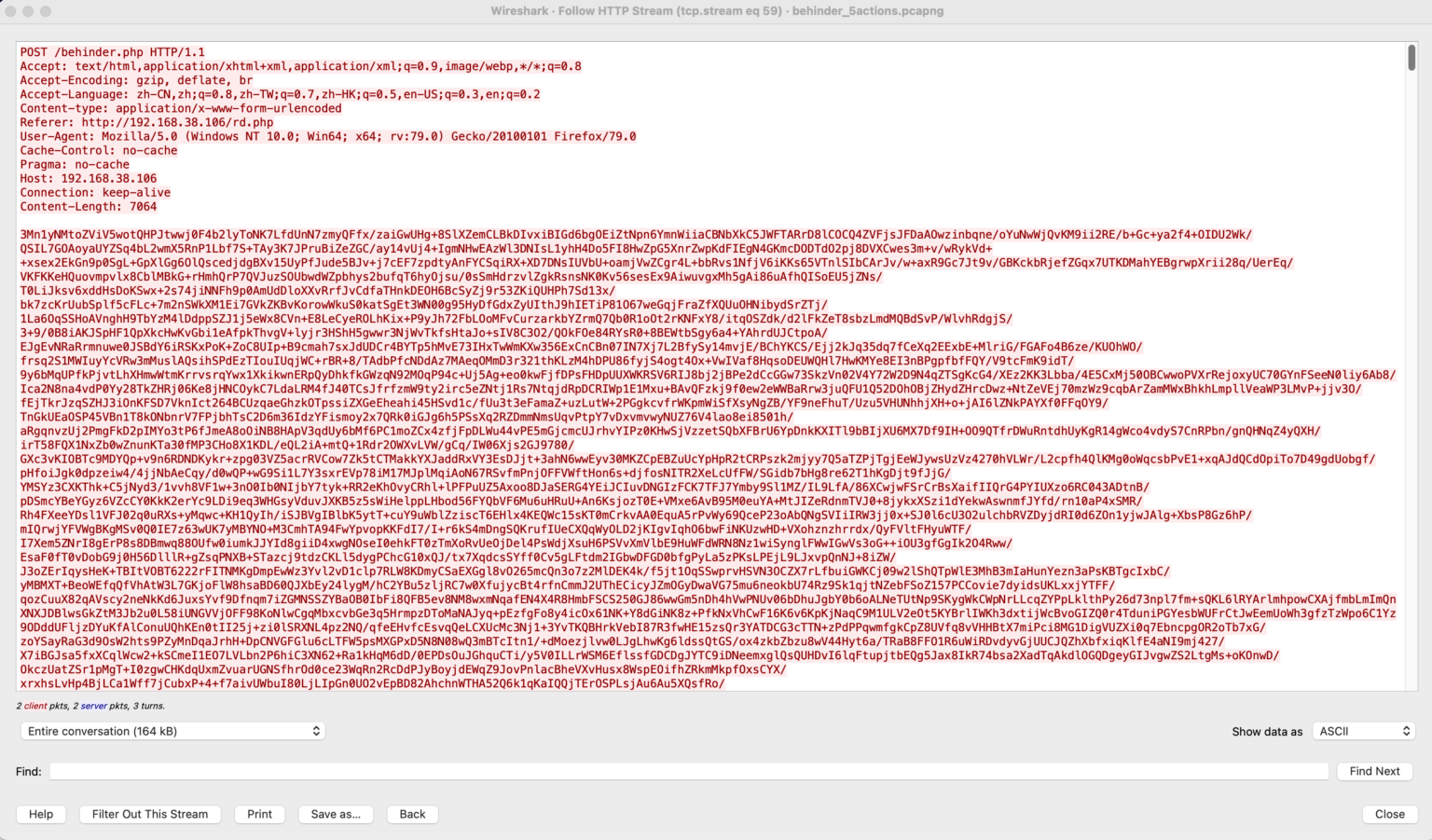Click Filter Out This Stream
Viewport: 1432px width, 840px height.
pyautogui.click(x=149, y=814)
